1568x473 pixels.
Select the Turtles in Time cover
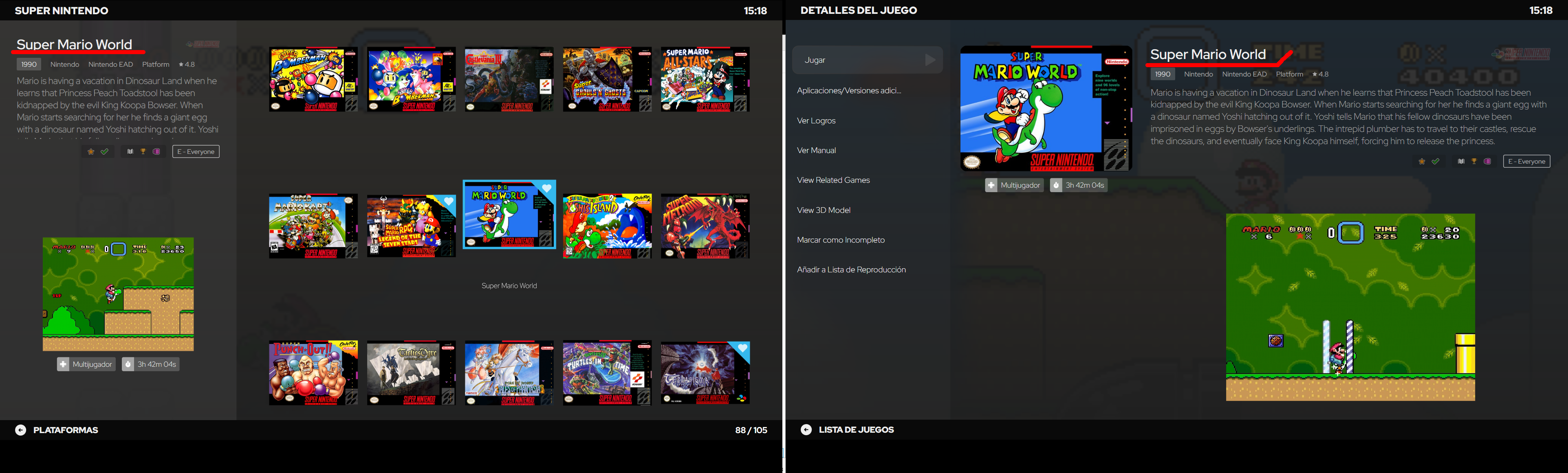pos(608,373)
